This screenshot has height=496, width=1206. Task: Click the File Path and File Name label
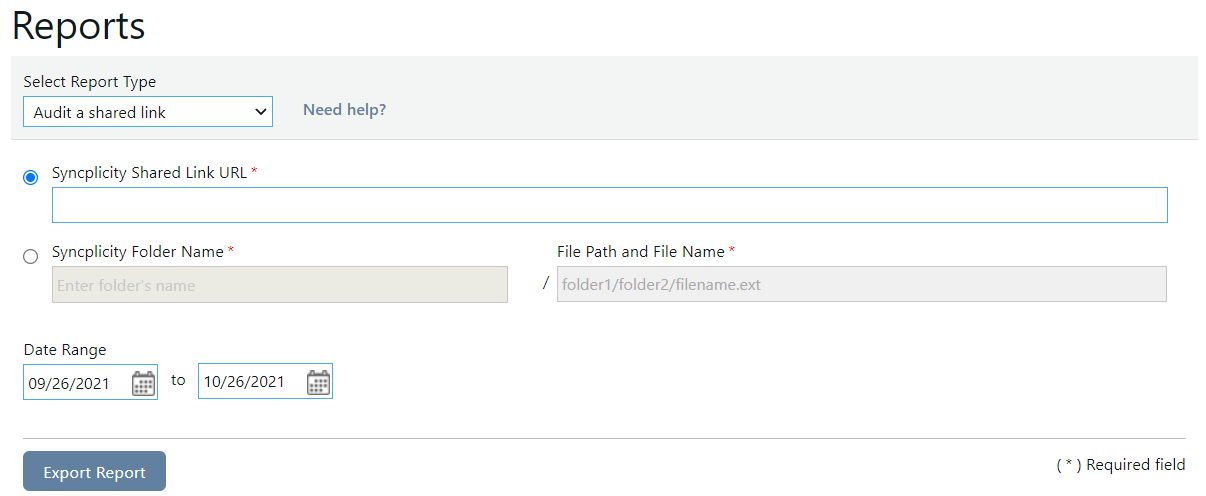tap(640, 252)
